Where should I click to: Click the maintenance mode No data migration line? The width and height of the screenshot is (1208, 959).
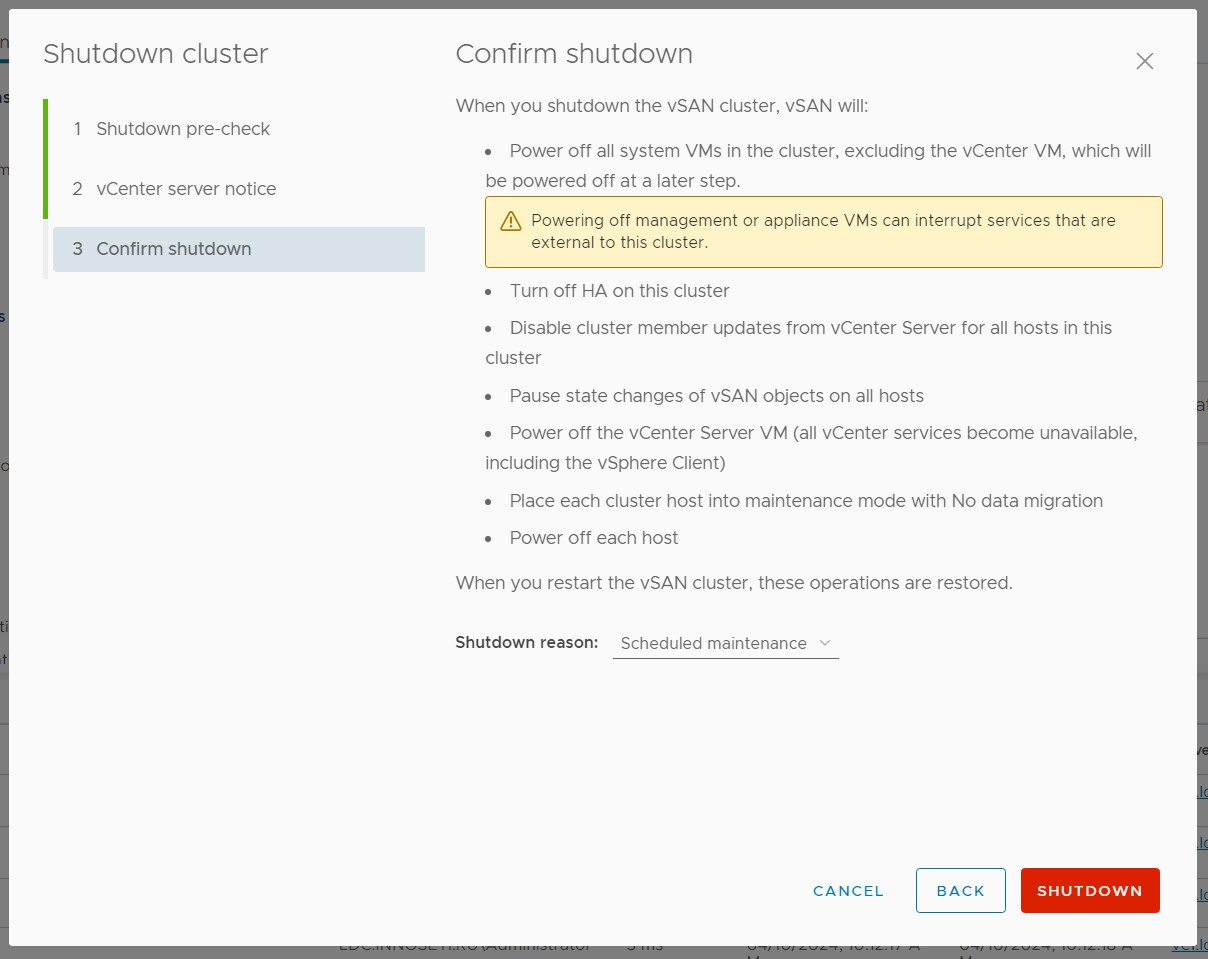click(x=806, y=501)
